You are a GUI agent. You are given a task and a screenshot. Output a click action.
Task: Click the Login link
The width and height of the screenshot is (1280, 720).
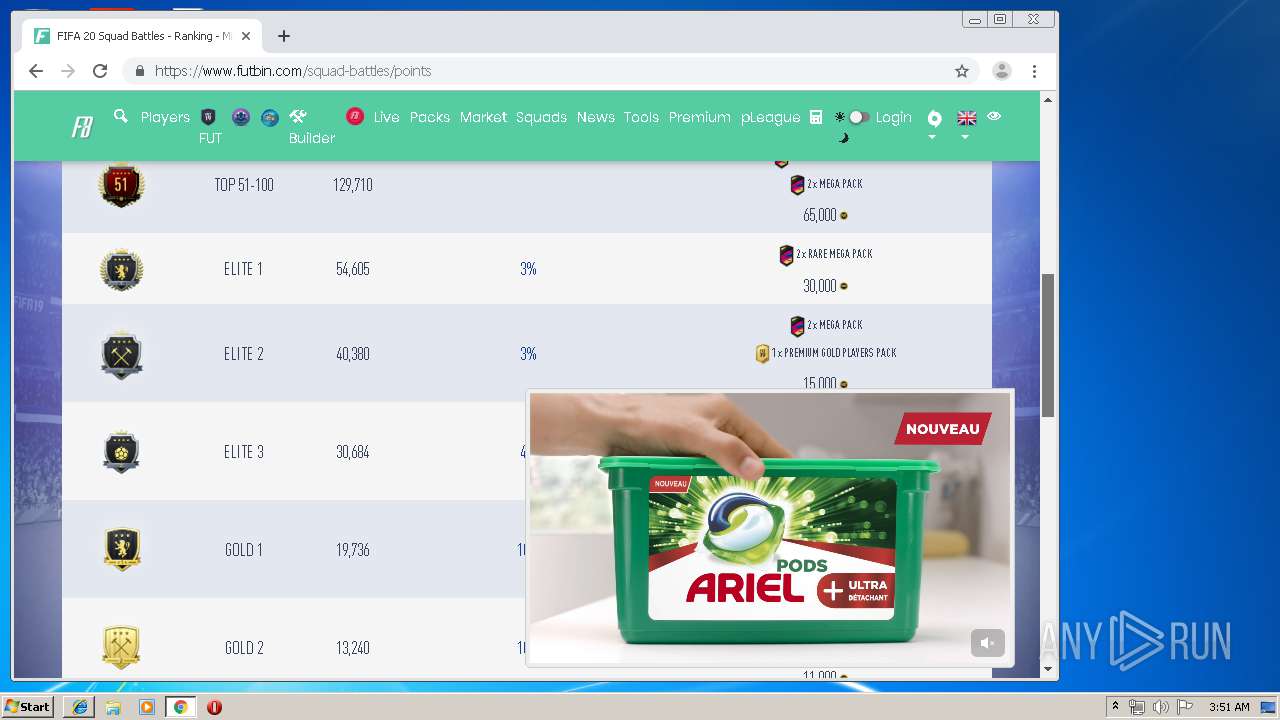point(894,117)
